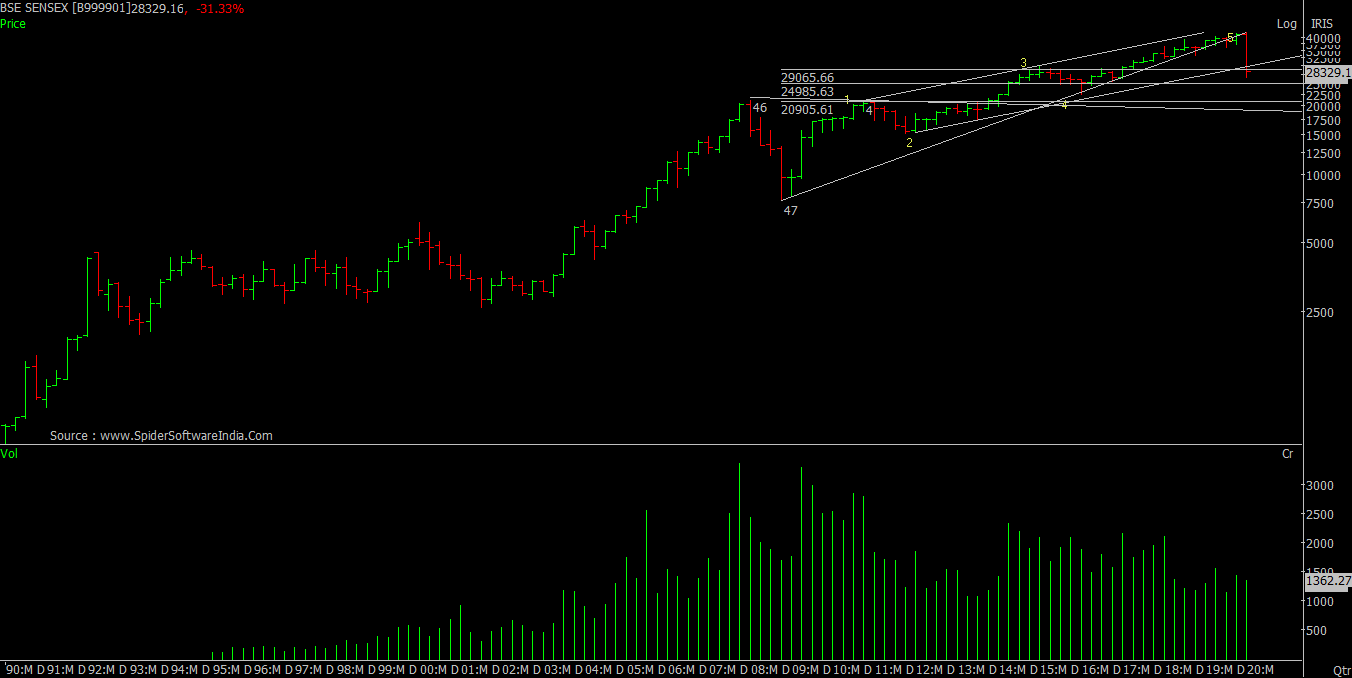
Task: Click the yellow wave 2 marker
Action: (x=909, y=143)
